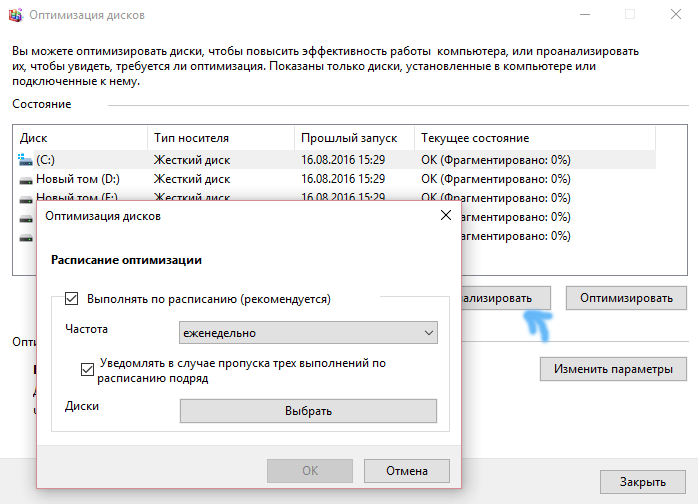
Task: Toggle the Уведомлять в случае пропуска checkbox
Action: click(87, 370)
